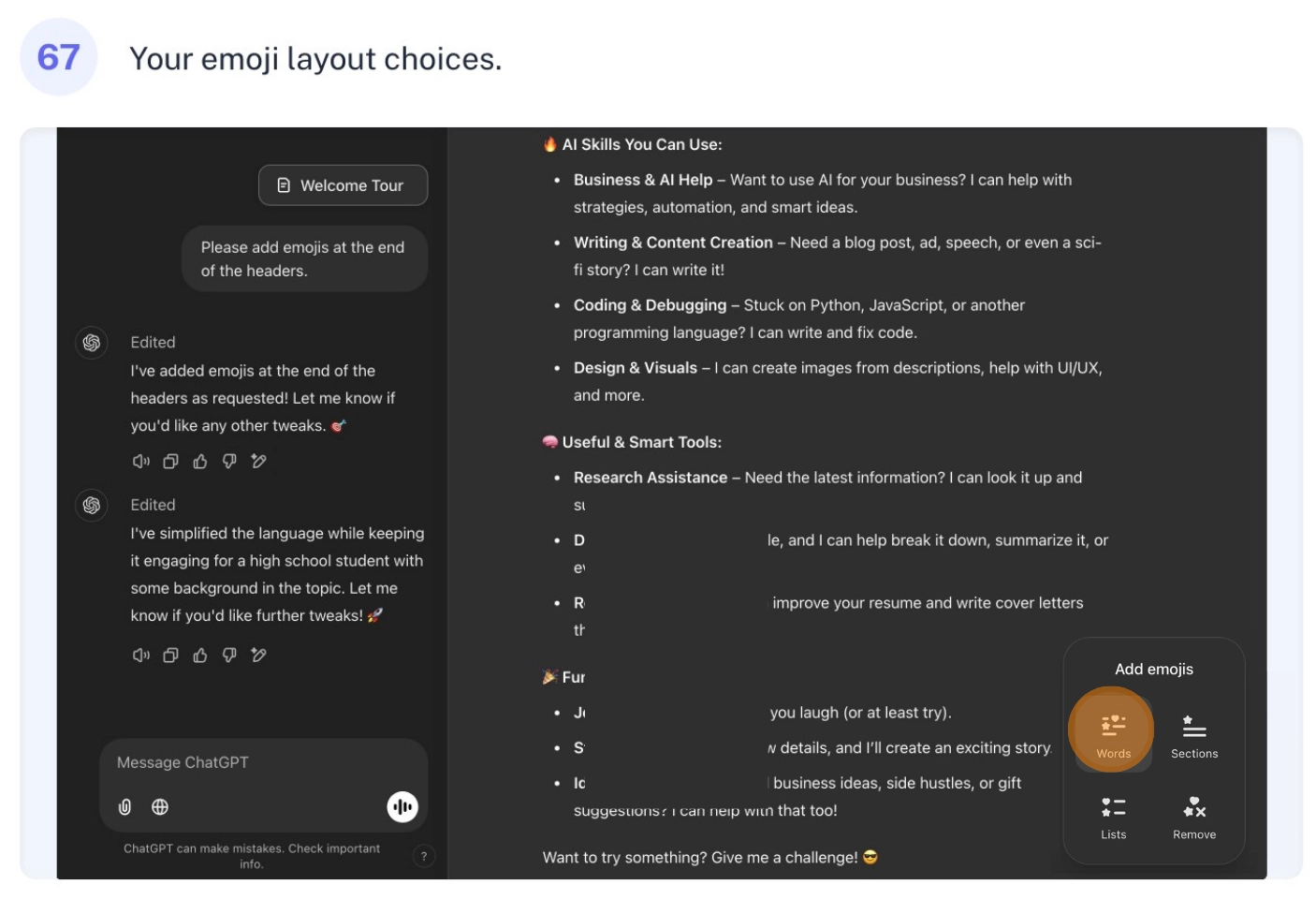Start voice mode with the waveform button

tap(402, 807)
